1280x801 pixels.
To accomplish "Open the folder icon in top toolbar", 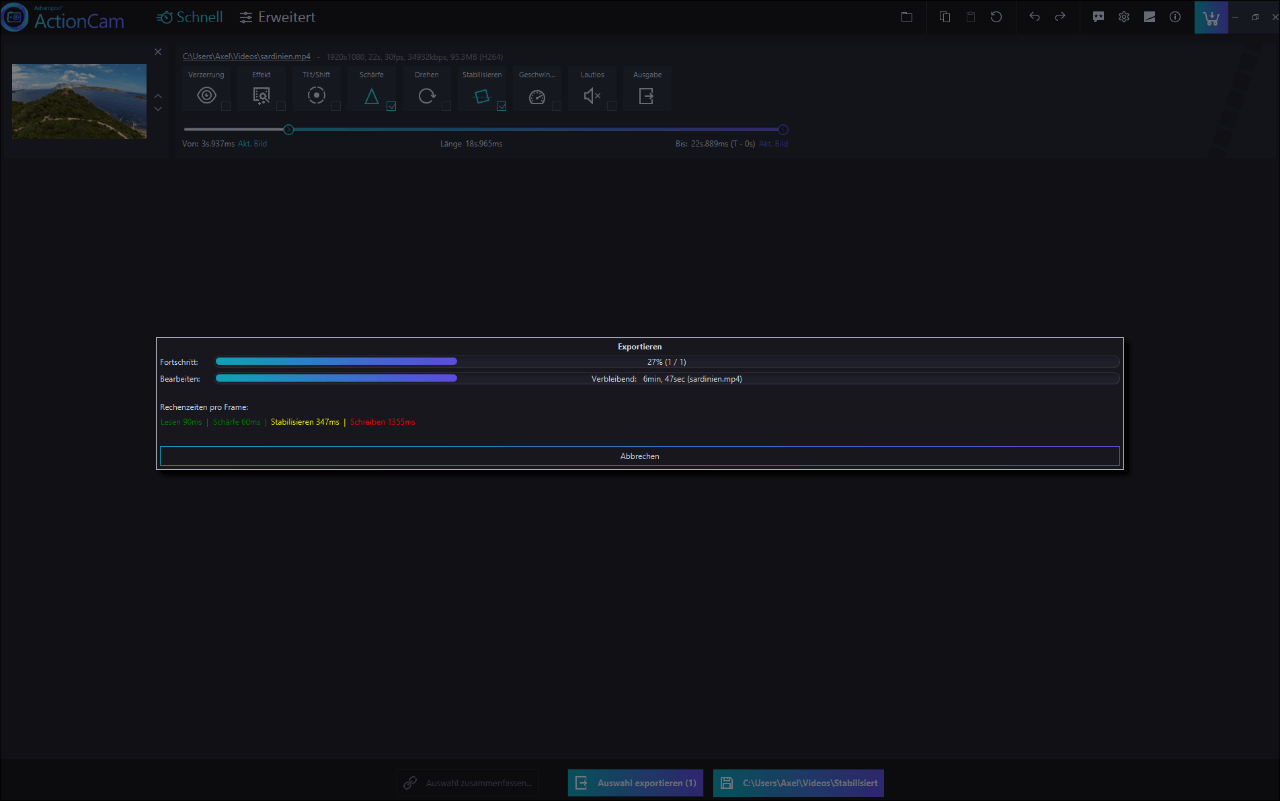I will (906, 17).
